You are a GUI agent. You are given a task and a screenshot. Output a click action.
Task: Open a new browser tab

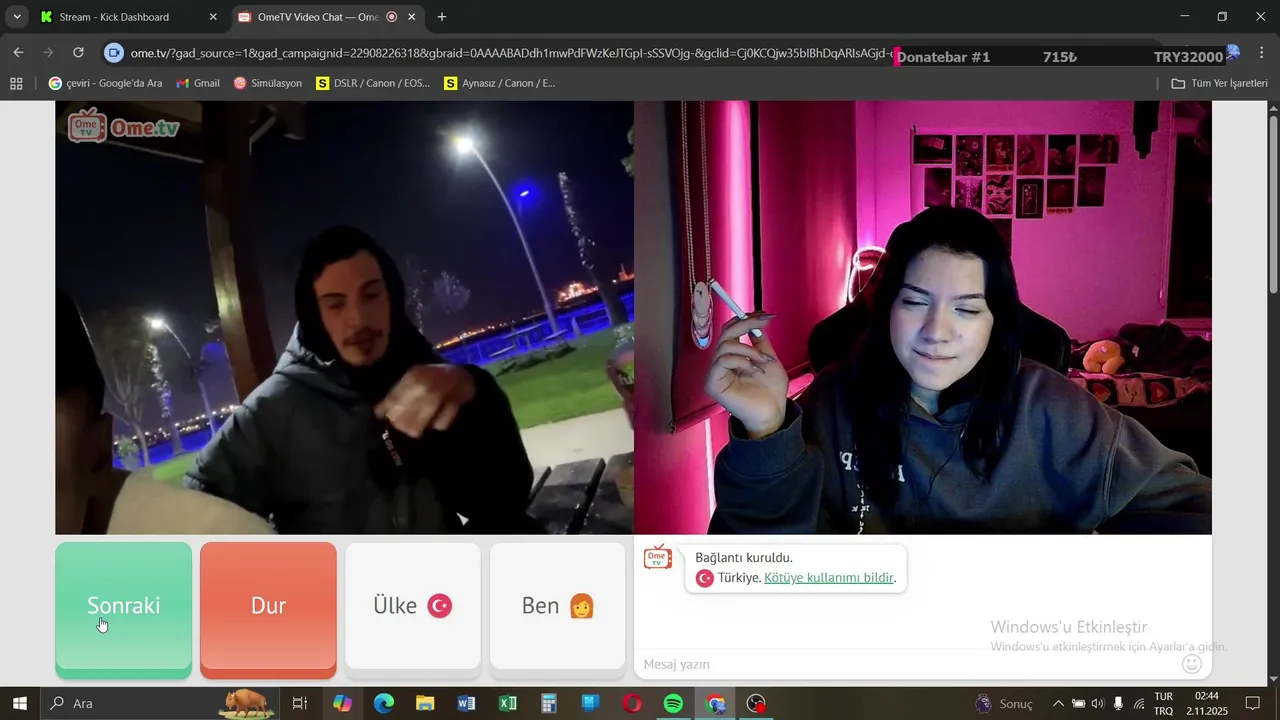[x=442, y=17]
